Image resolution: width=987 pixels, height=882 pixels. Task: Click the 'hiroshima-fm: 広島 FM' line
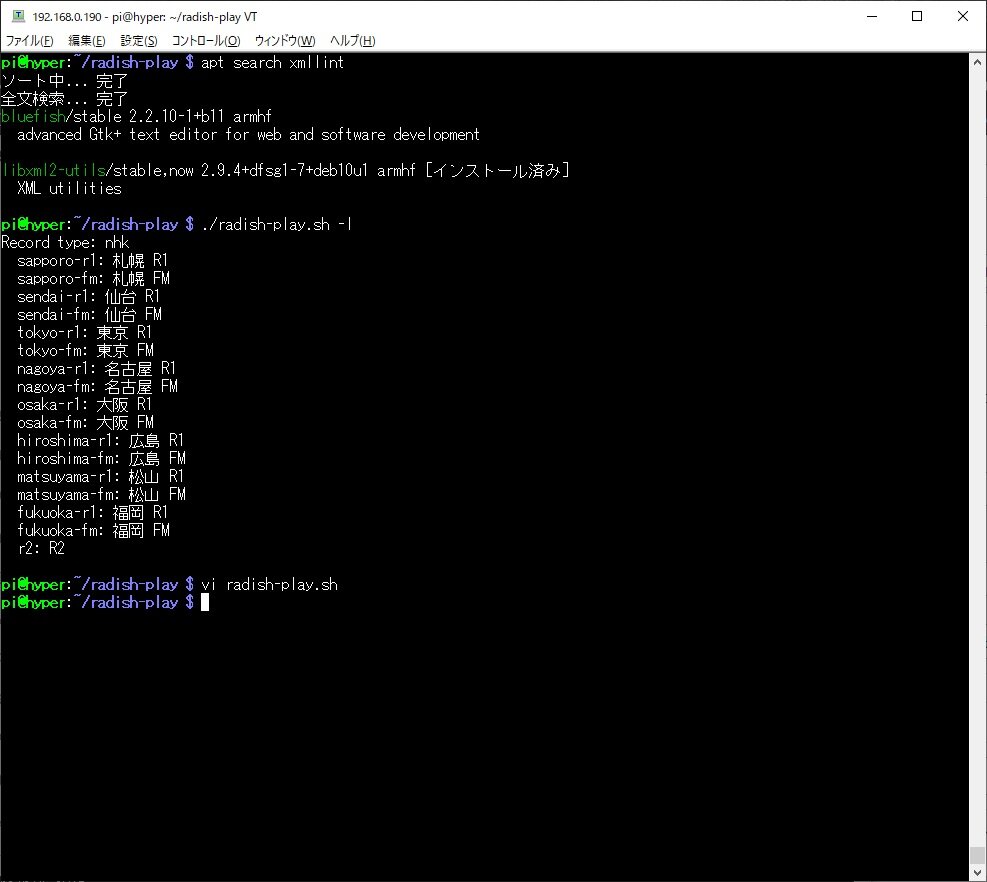point(101,458)
